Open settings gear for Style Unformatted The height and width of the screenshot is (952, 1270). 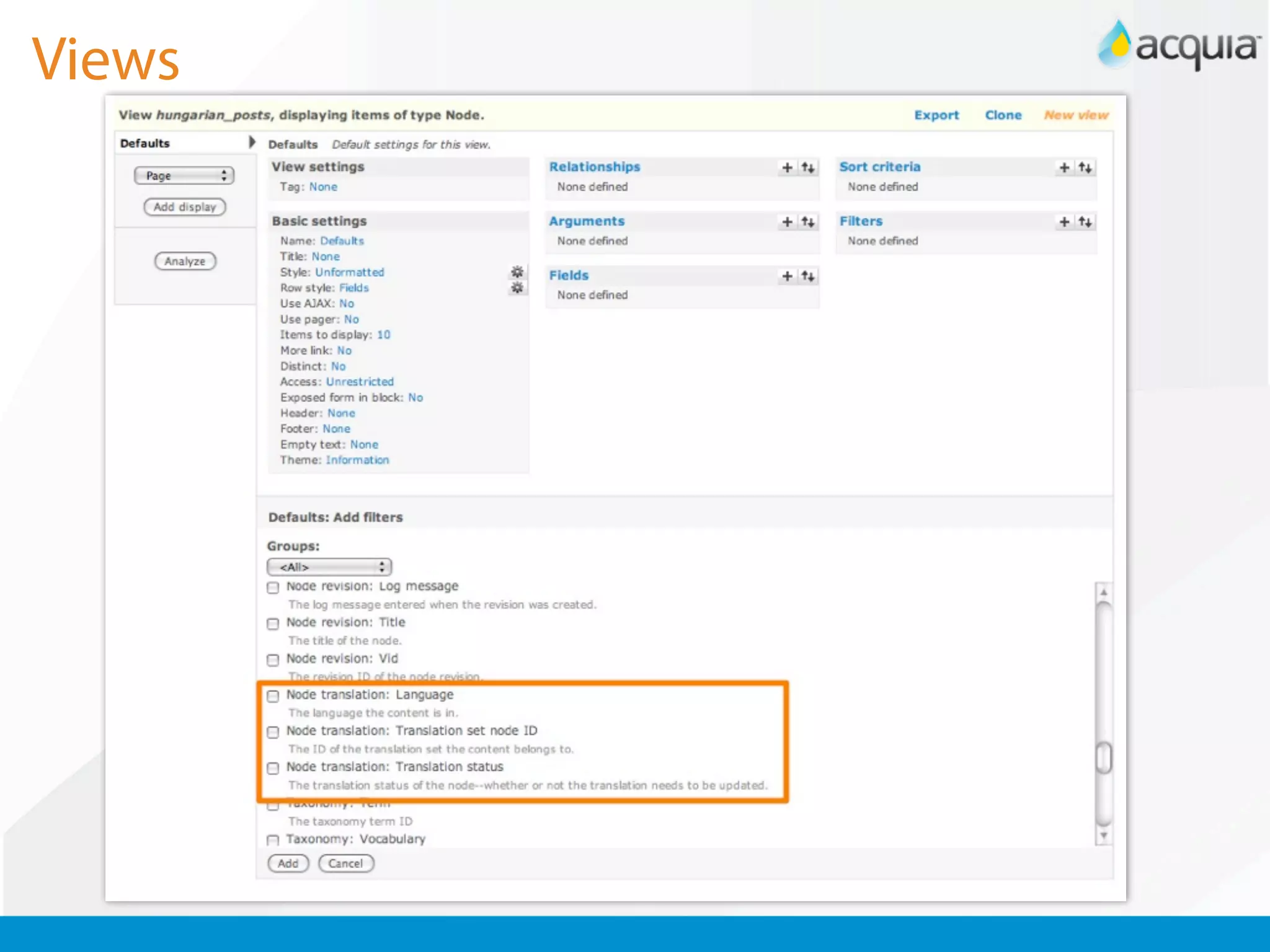(517, 272)
